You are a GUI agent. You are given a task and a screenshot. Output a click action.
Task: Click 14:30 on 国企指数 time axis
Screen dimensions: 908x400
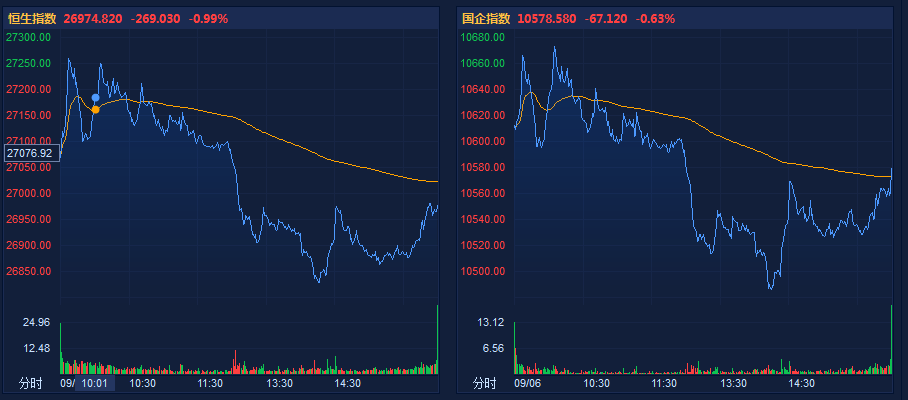click(x=801, y=383)
